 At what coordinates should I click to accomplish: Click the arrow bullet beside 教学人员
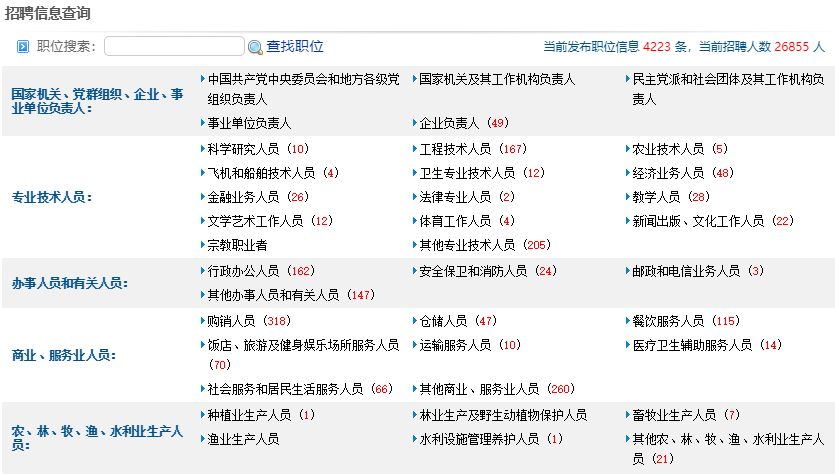point(625,197)
